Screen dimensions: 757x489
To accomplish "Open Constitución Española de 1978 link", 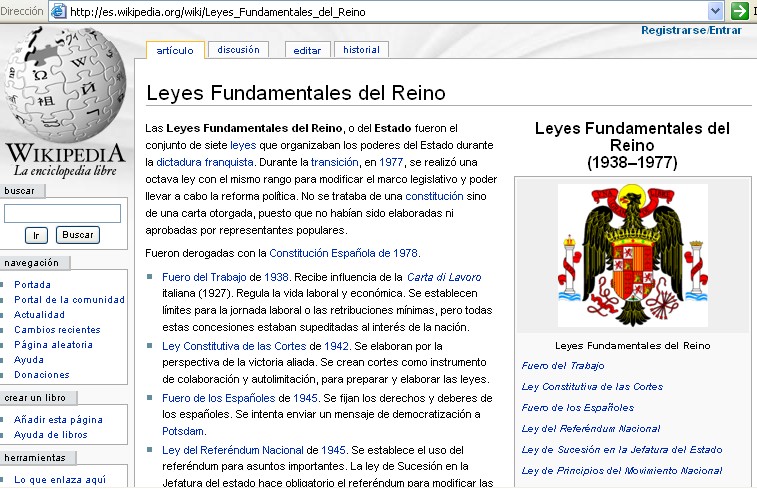I will [x=344, y=253].
